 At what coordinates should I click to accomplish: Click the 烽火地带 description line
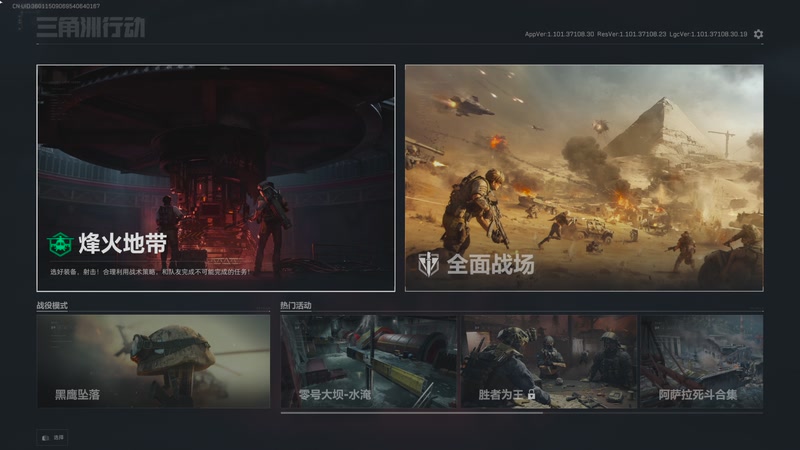pos(150,272)
